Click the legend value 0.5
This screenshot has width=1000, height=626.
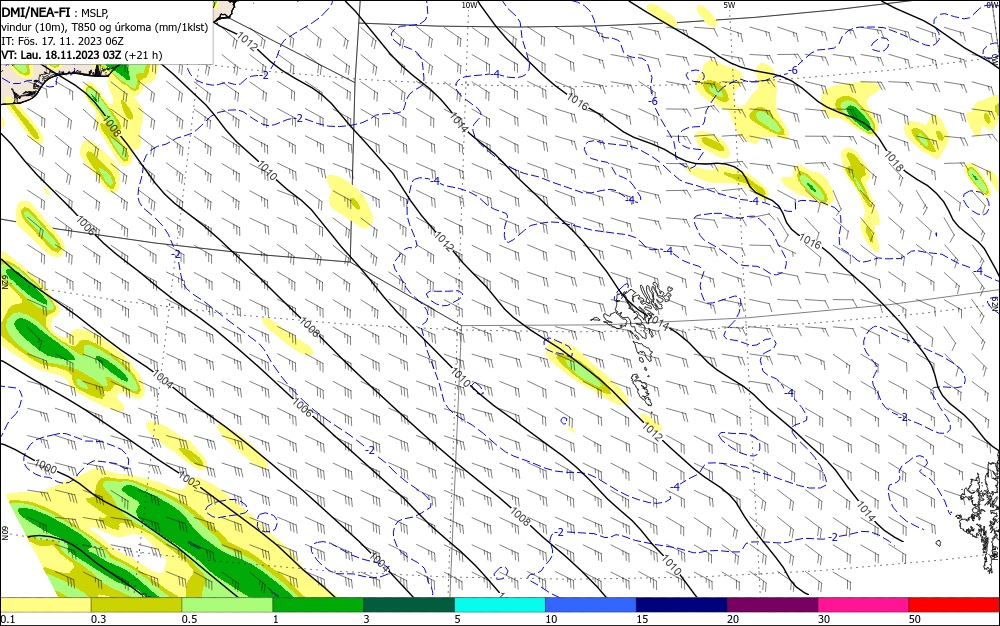[189, 619]
